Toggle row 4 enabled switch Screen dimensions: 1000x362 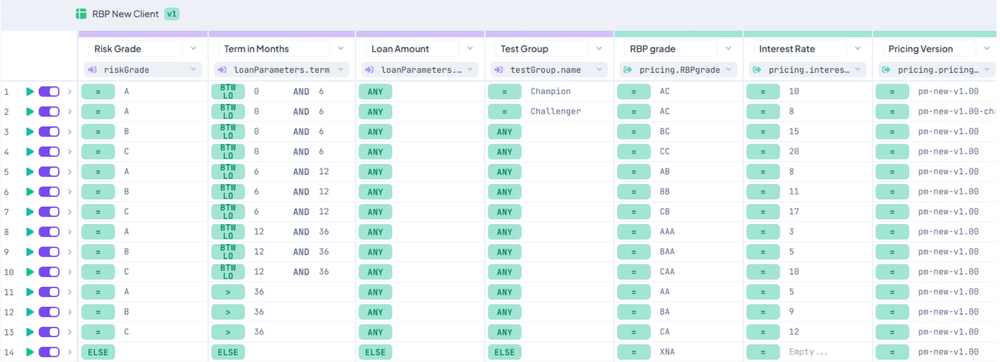coord(49,152)
